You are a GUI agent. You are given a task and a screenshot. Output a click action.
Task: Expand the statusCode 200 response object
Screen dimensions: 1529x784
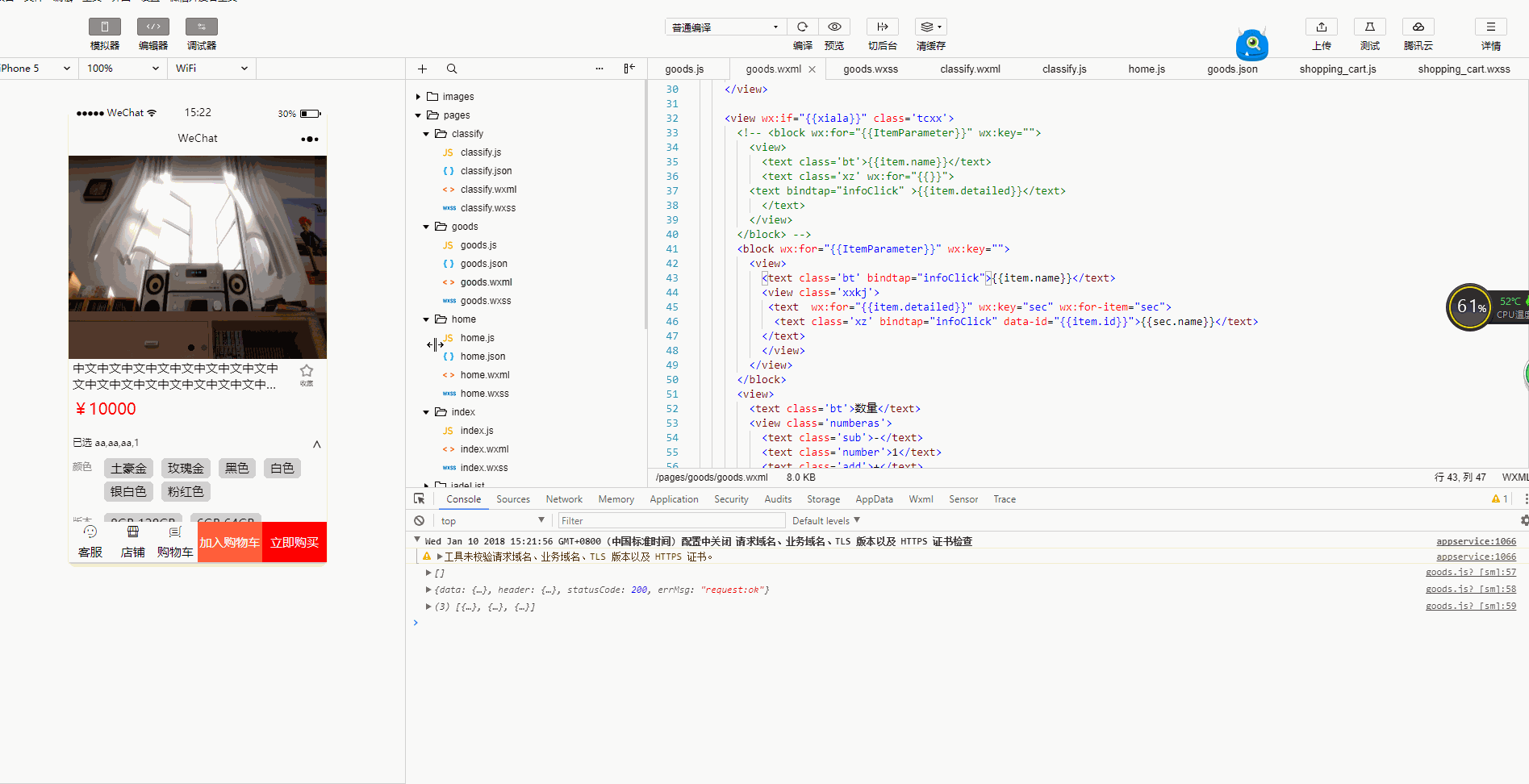tap(428, 590)
